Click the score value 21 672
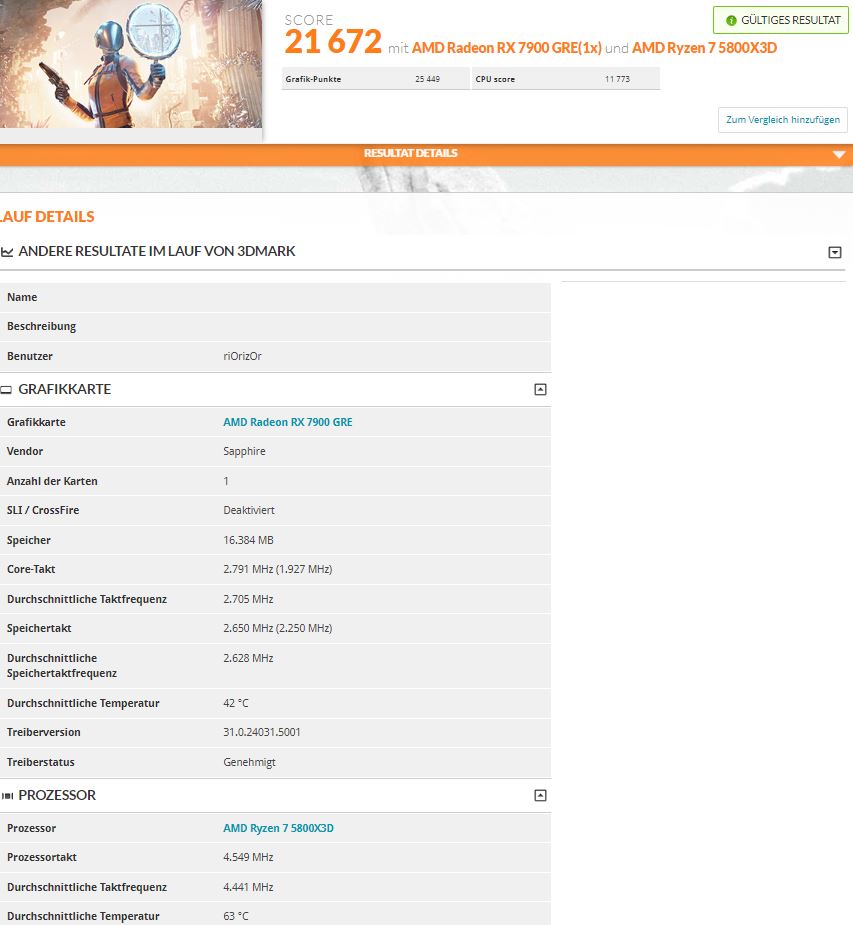The image size is (853, 925). tap(333, 42)
